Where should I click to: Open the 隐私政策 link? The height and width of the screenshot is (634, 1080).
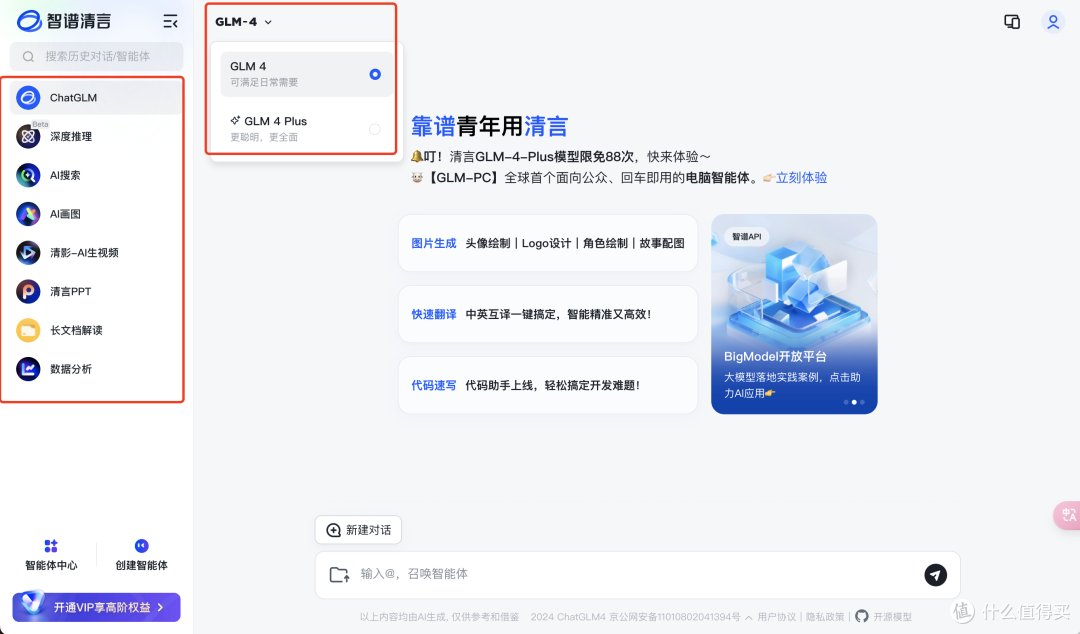point(824,617)
